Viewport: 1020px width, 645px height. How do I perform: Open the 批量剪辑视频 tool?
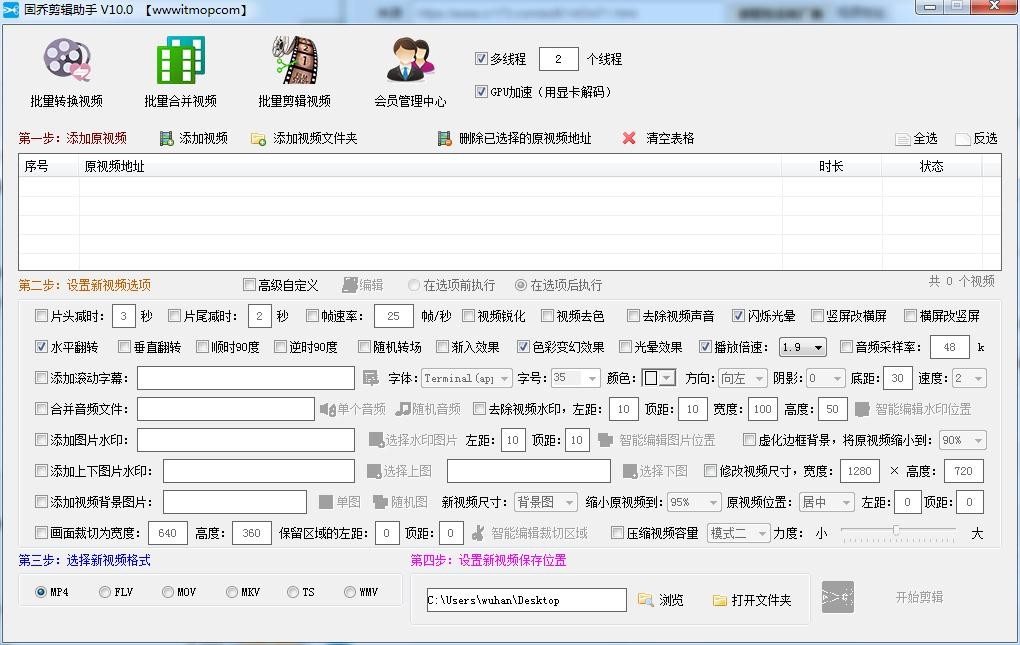(x=293, y=70)
